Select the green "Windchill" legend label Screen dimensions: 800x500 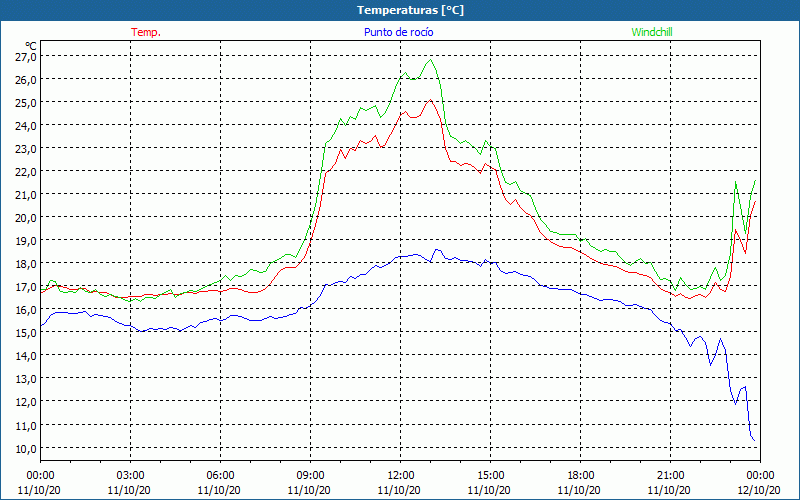tap(652, 32)
